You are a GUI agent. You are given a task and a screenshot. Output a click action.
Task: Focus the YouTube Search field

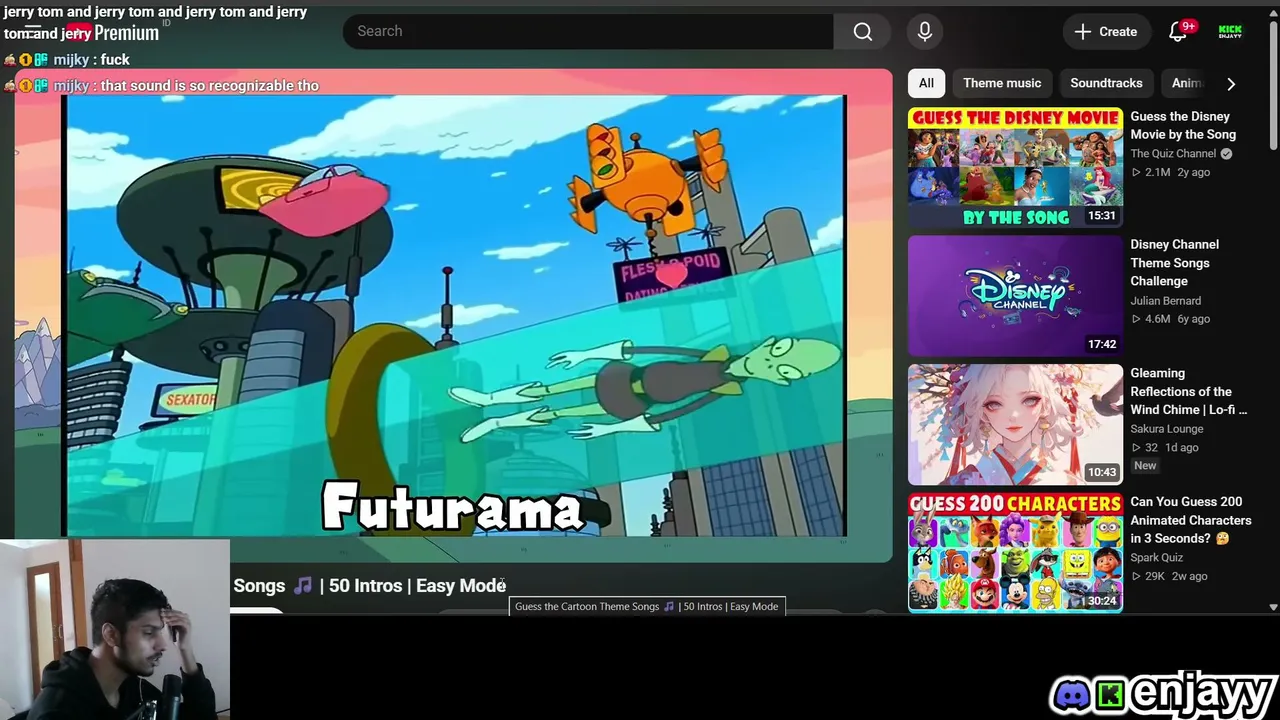point(588,31)
